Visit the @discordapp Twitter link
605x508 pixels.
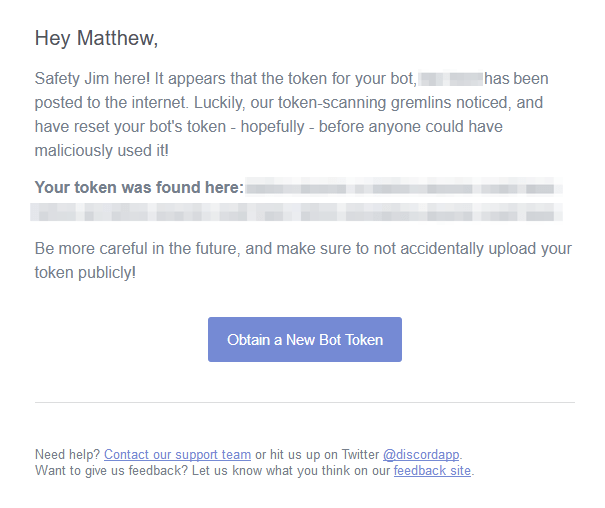pos(421,454)
